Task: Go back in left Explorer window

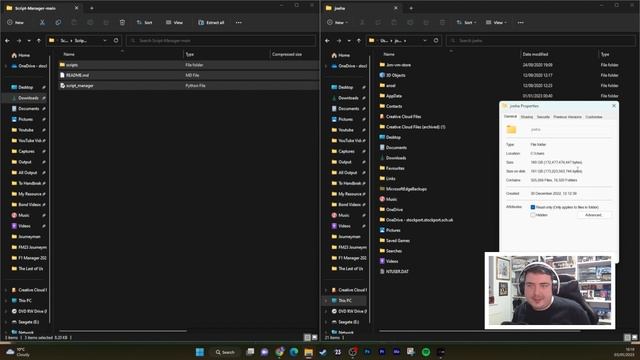Action: [x=7, y=40]
